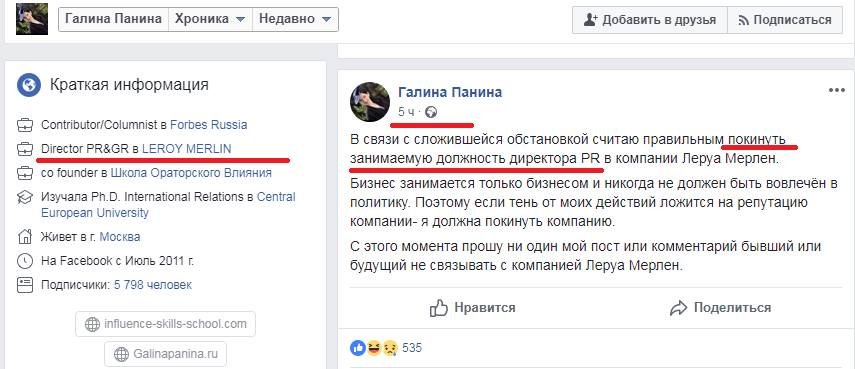855x369 pixels.
Task: Open the three-dots post options menu
Action: (x=836, y=90)
